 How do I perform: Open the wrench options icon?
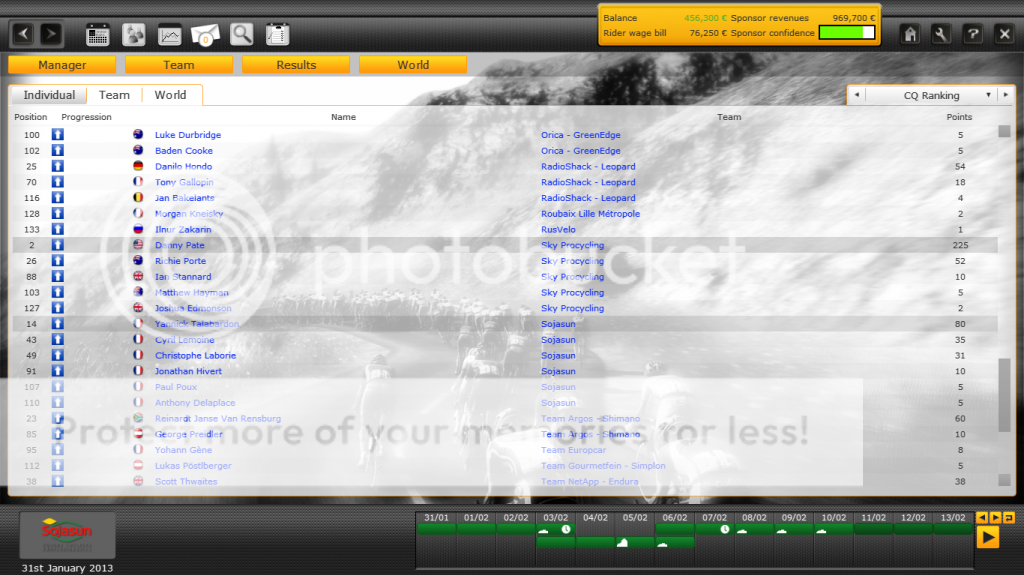[x=941, y=34]
